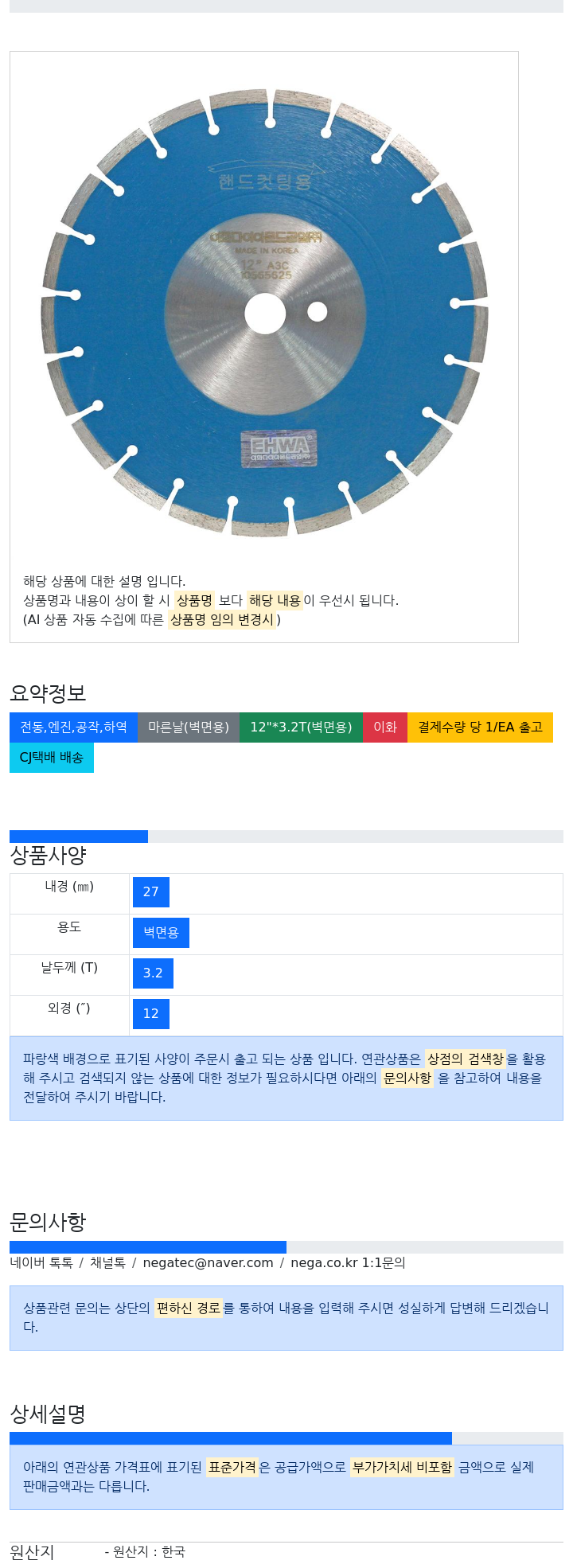573x1568 pixels.
Task: Click the 3.2 blade thickness value
Action: point(153,973)
